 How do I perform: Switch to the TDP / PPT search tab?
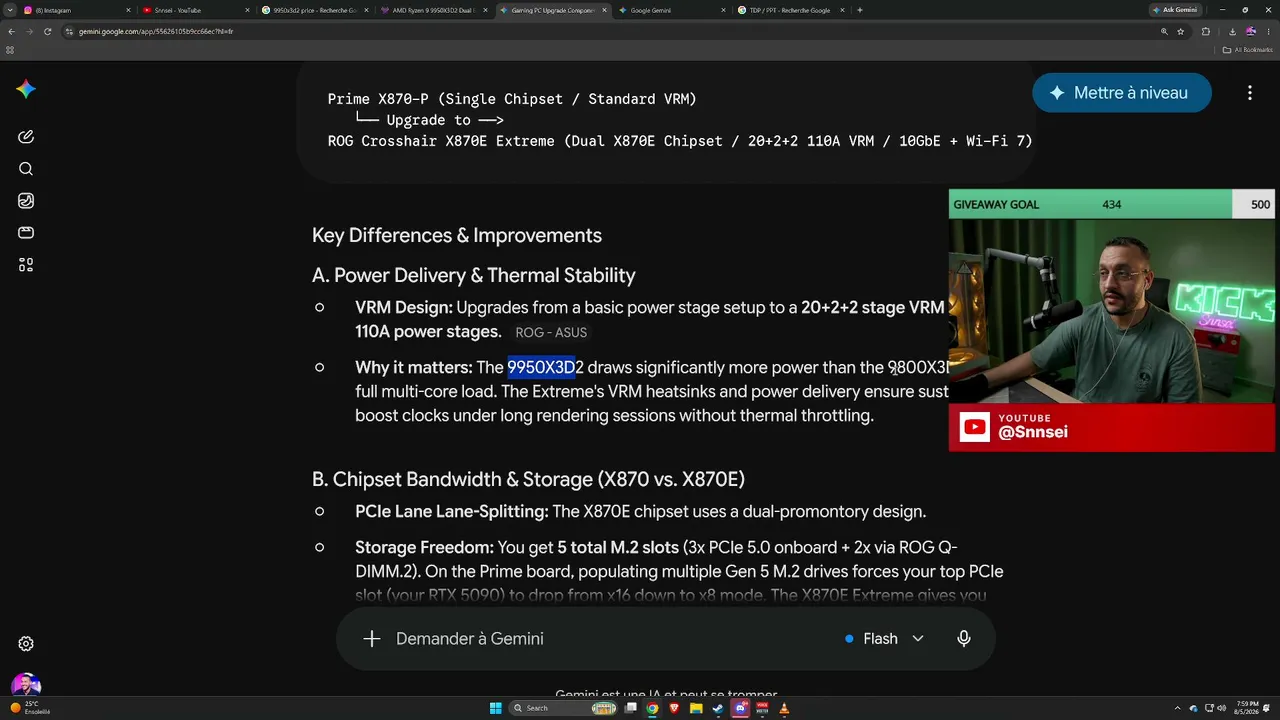click(789, 10)
